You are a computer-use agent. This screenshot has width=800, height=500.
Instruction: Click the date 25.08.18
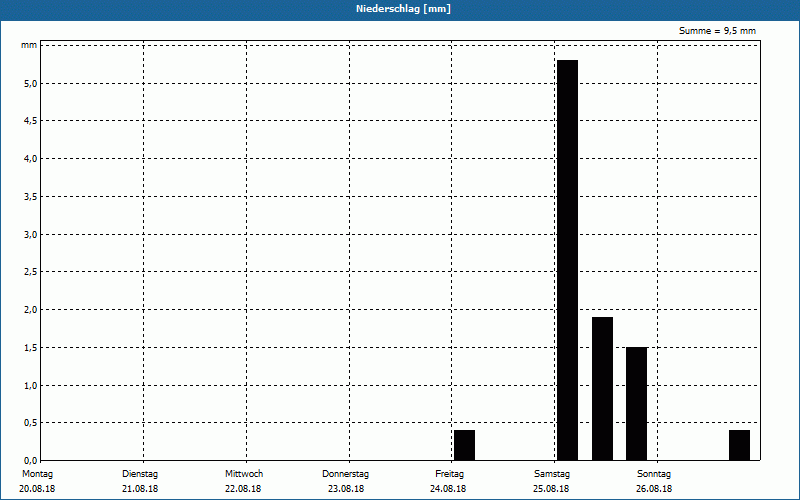point(551,489)
